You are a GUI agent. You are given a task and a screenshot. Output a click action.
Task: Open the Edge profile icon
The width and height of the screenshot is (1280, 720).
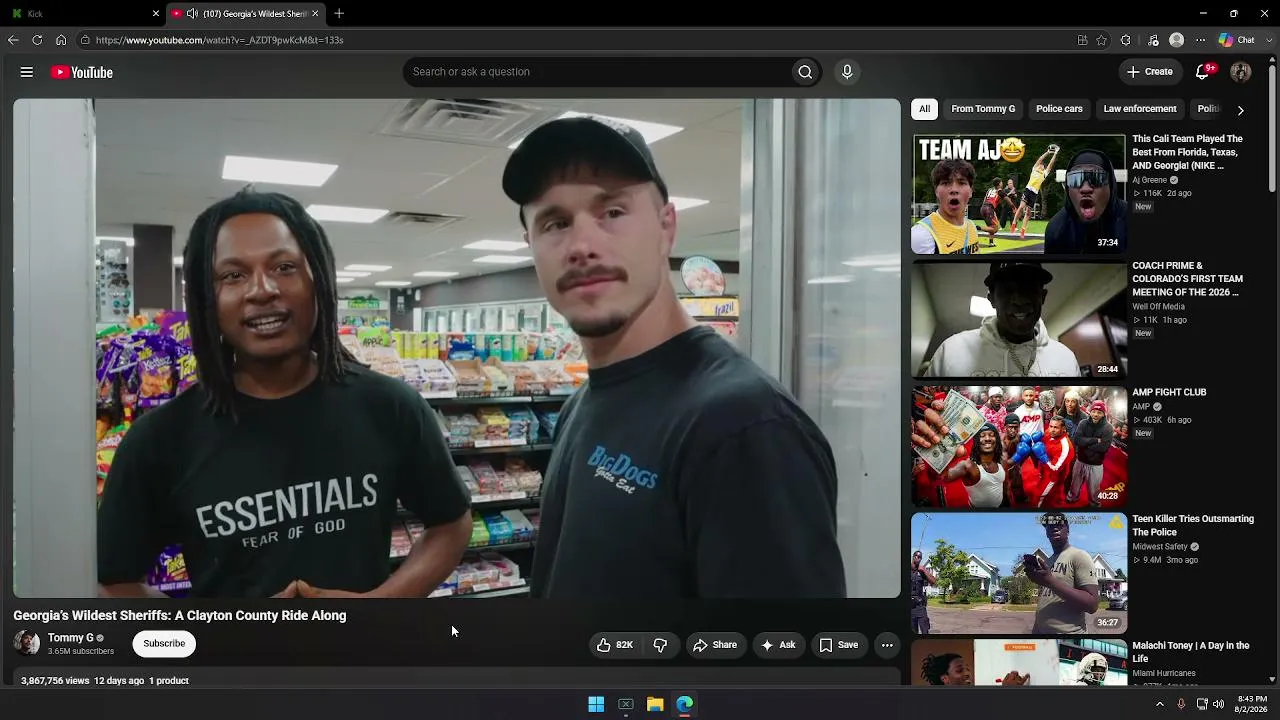(1177, 40)
